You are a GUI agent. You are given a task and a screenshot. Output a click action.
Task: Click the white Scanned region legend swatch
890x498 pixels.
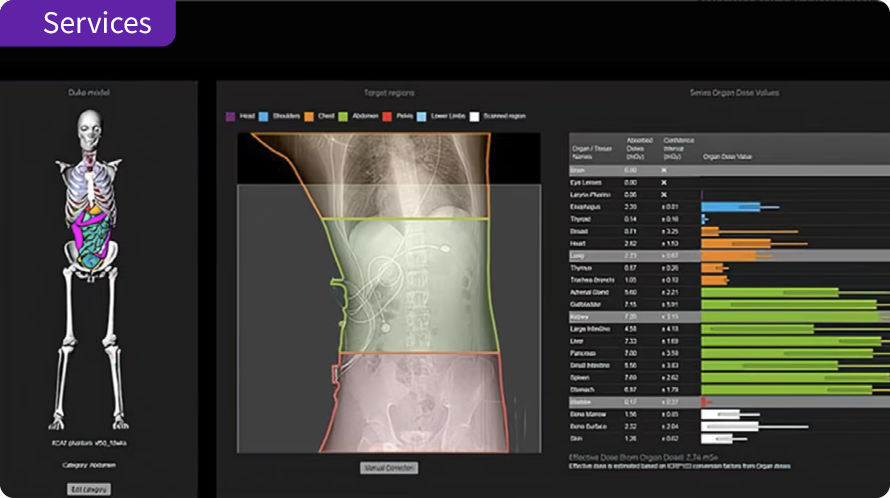point(474,116)
